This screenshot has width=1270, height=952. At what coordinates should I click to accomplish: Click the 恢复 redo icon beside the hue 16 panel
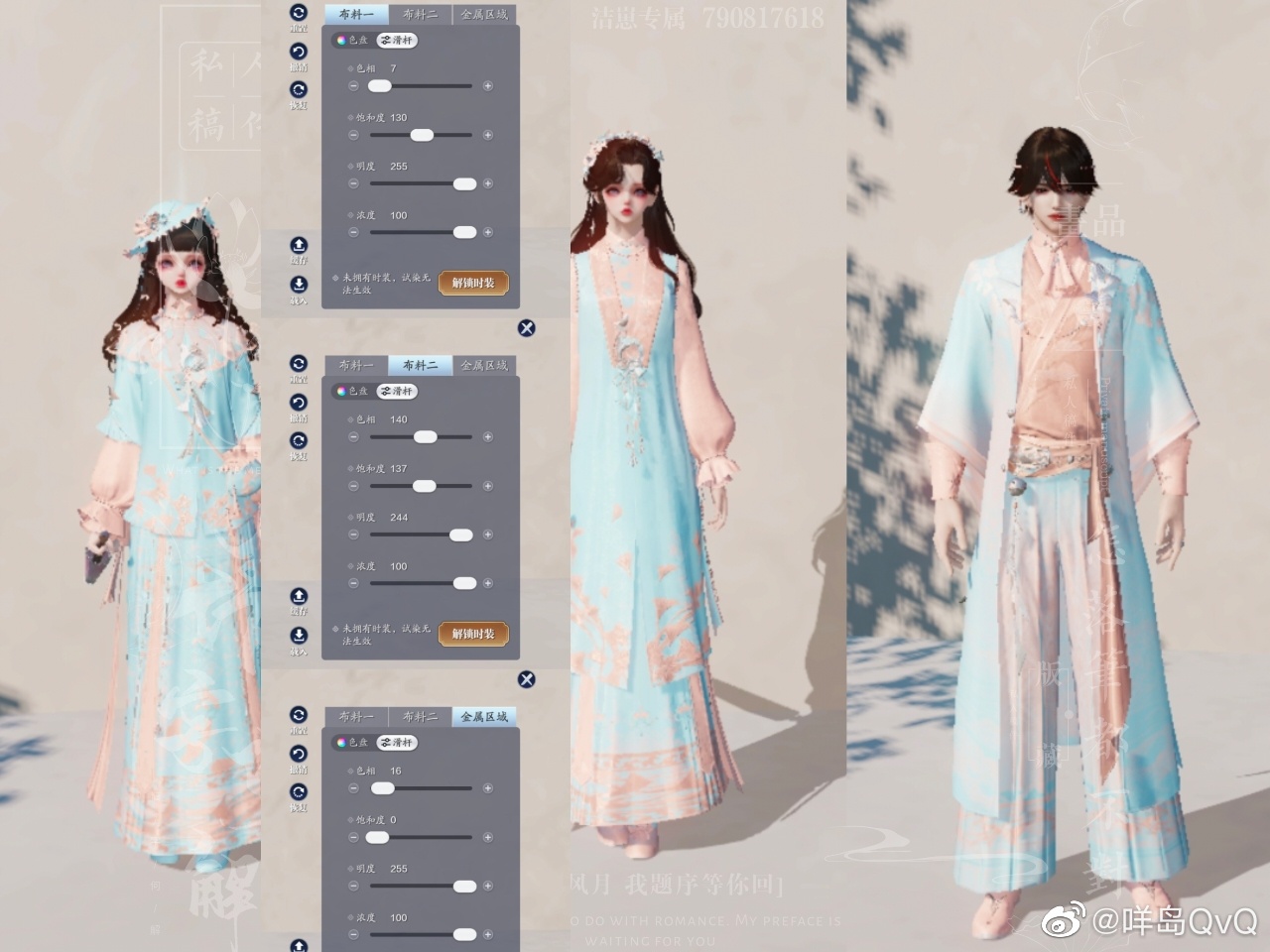[x=299, y=791]
